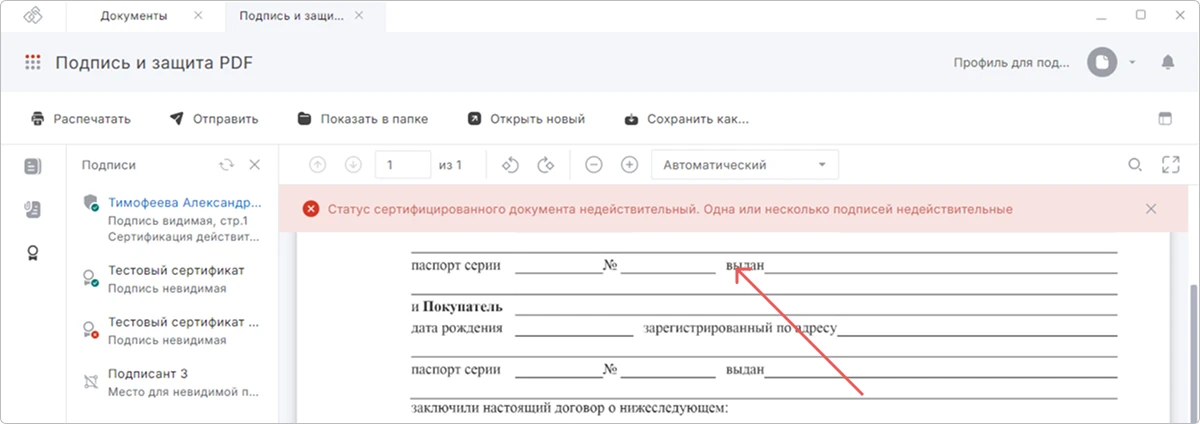Image resolution: width=1200 pixels, height=424 pixels.
Task: Search in document magnifier icon
Action: pos(1135,165)
